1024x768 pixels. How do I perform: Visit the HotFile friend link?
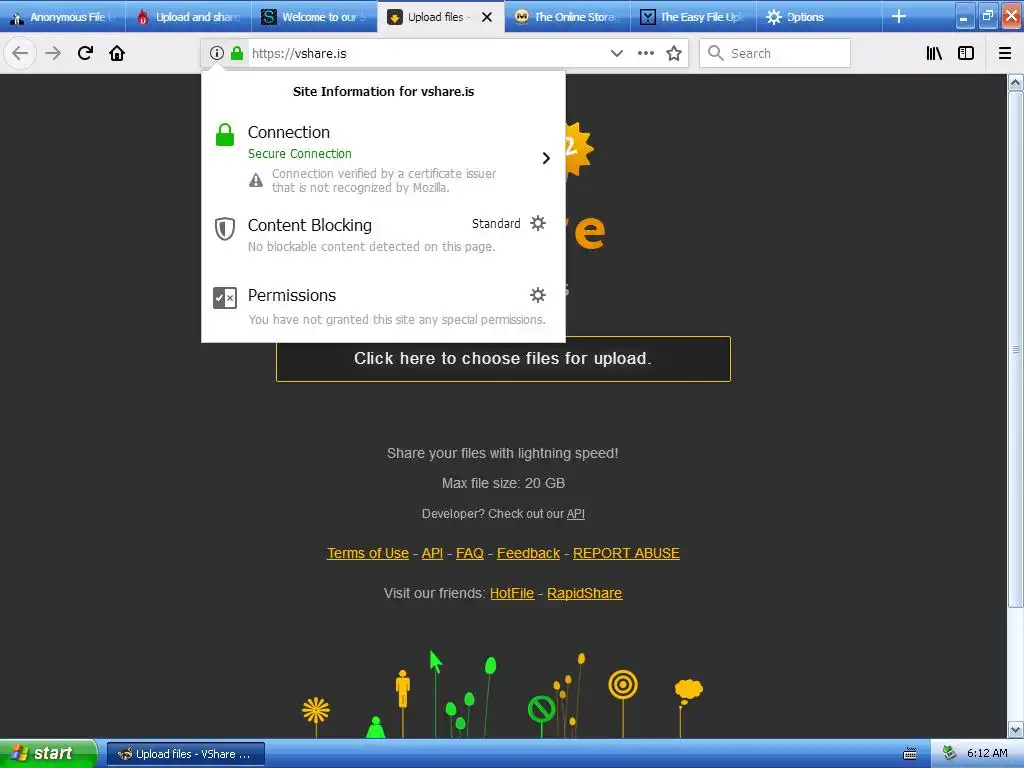512,593
